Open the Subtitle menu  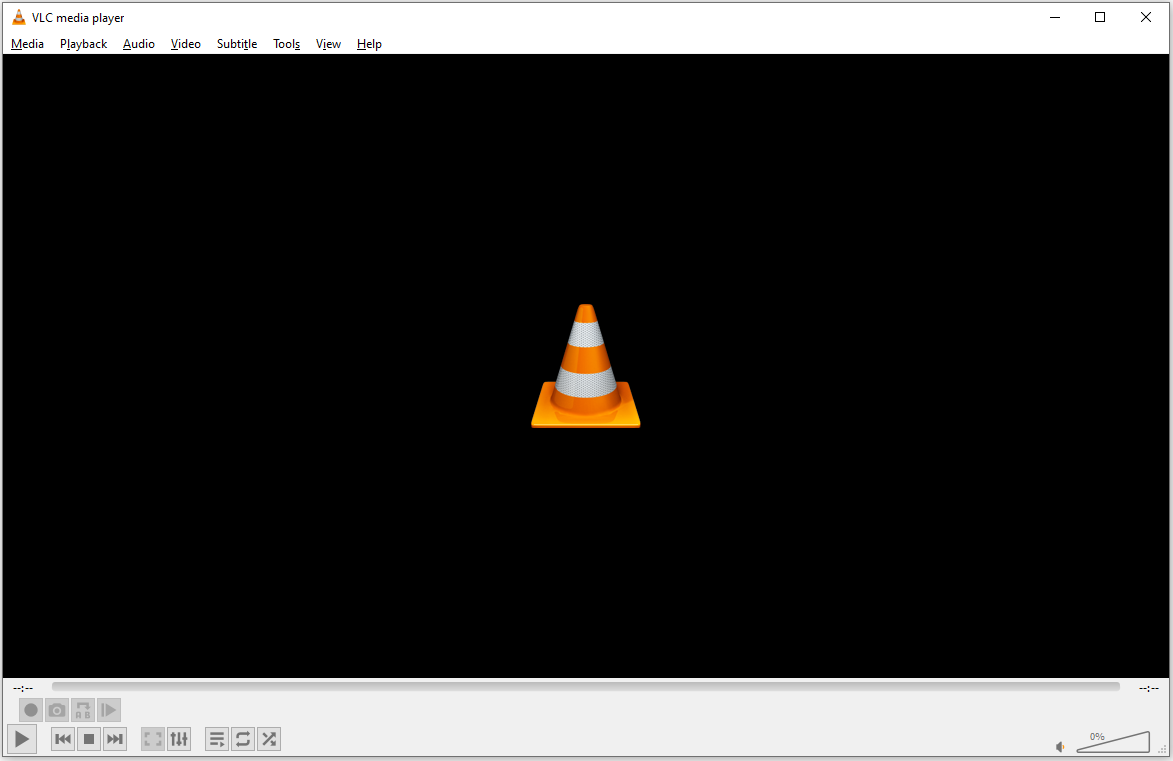(x=237, y=44)
